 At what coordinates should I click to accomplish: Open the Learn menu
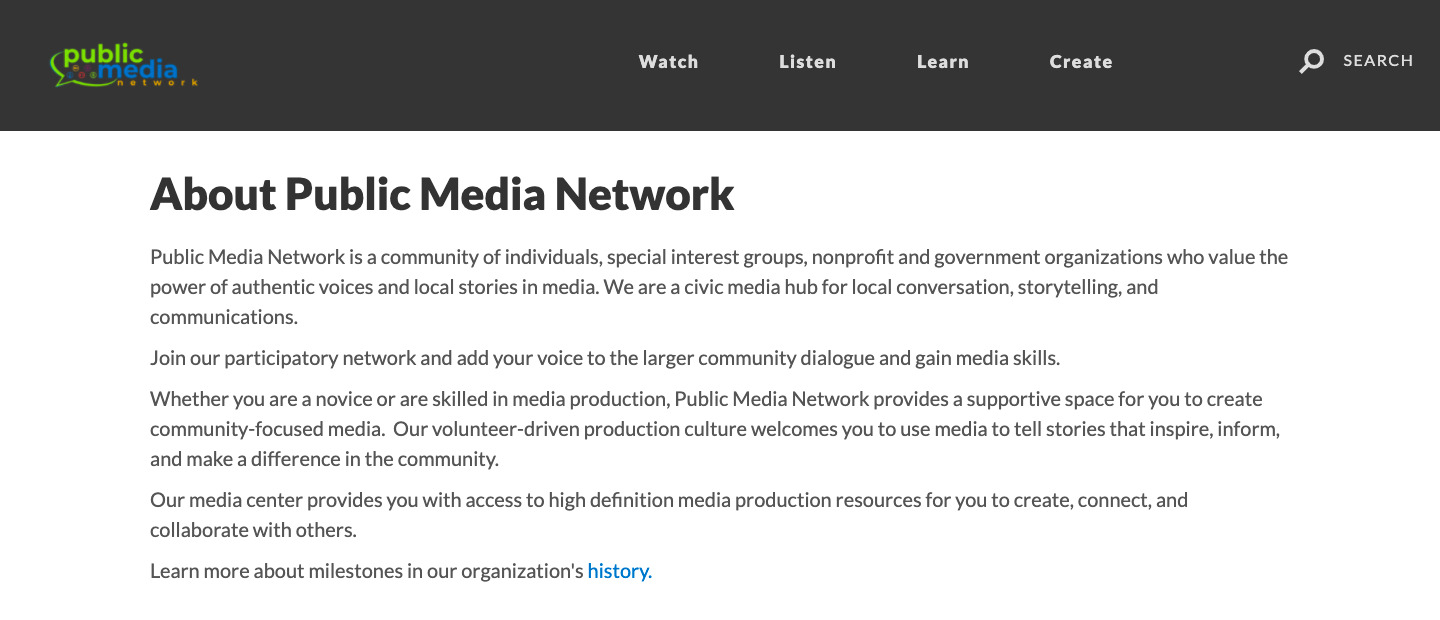942,62
